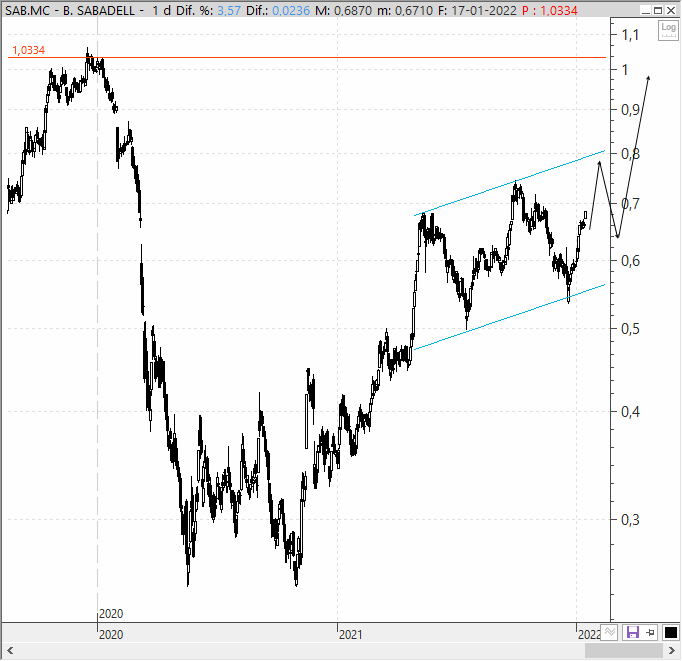
Task: Click the Dif.: 0,0236 value
Action: click(x=278, y=10)
